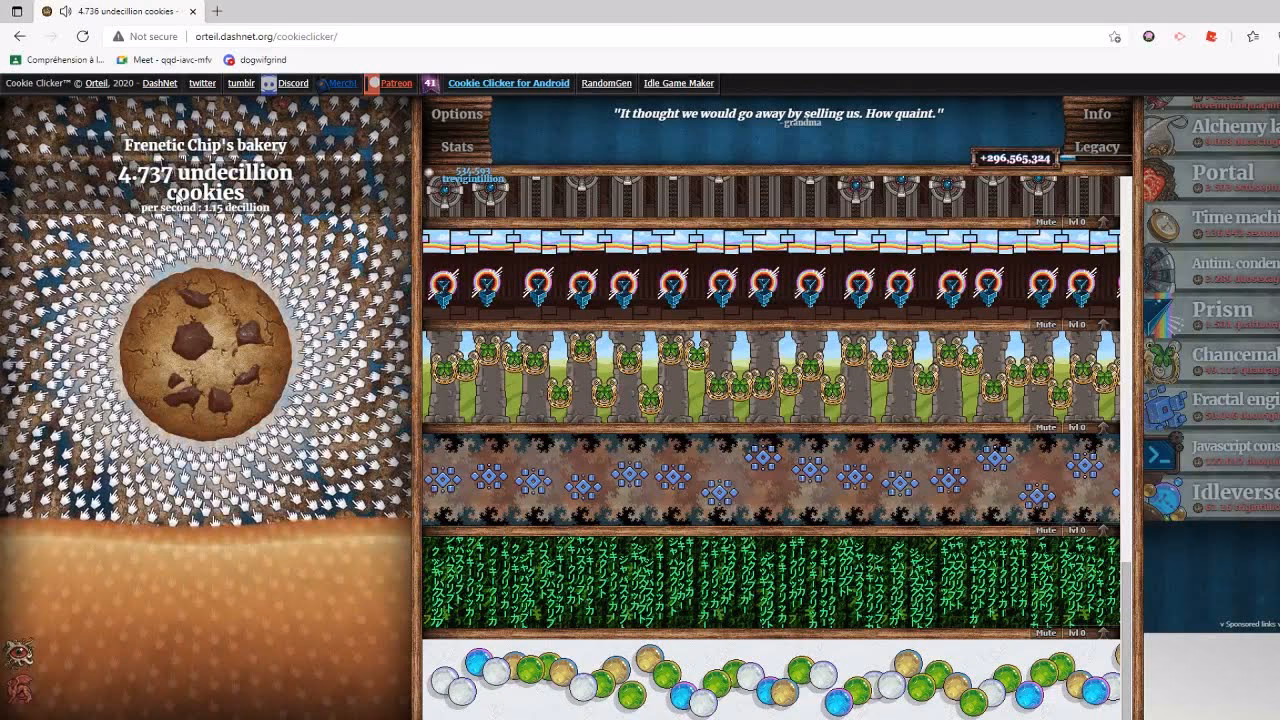
Task: Rename Frenetic Chip's bakery name
Action: click(x=205, y=145)
